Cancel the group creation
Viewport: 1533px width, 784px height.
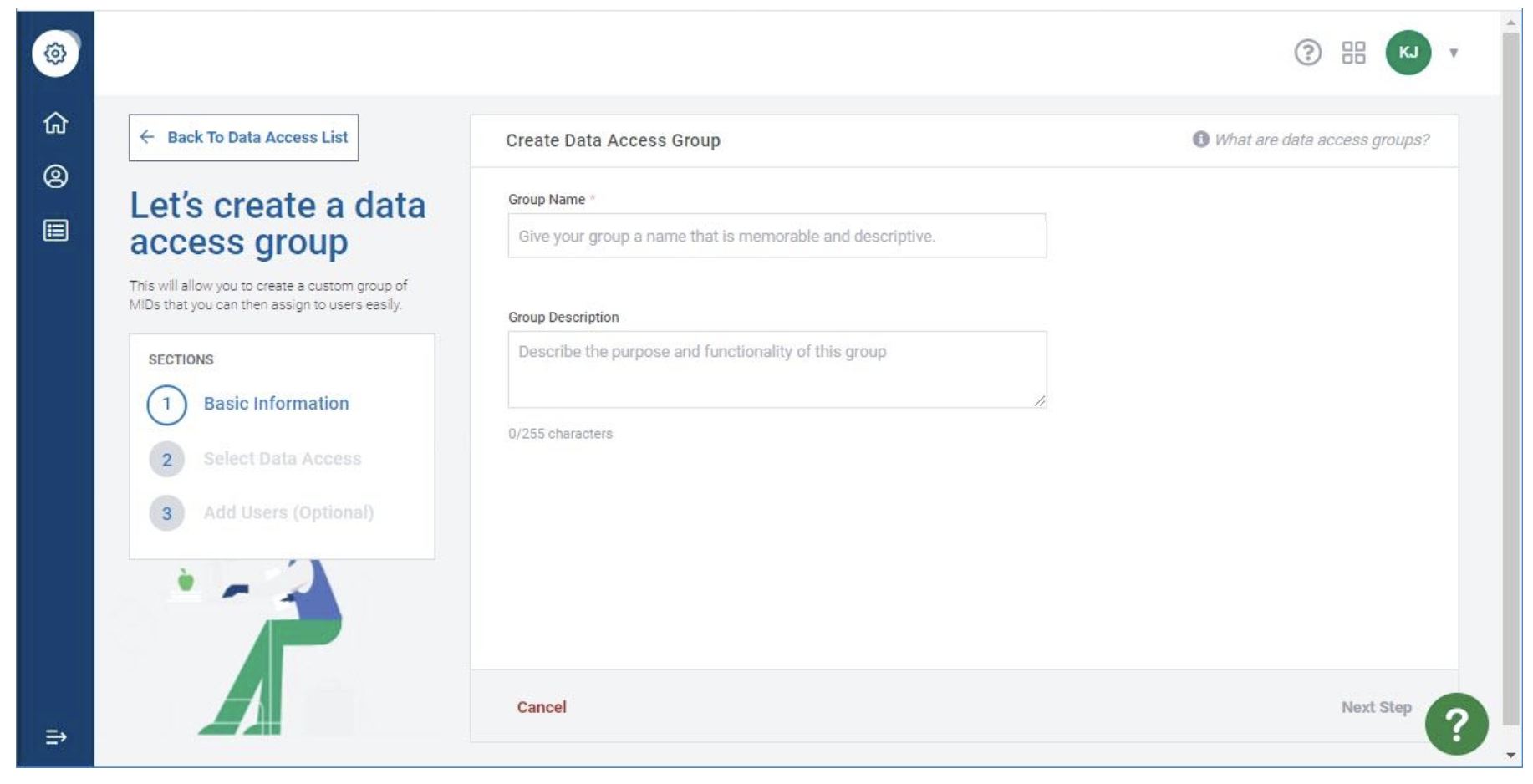[541, 707]
